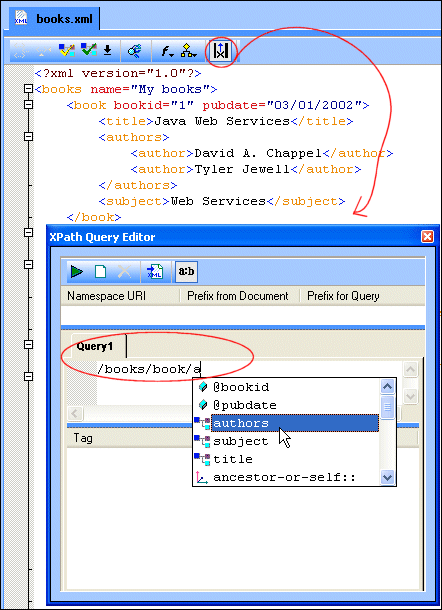Click the yellow checkmark well-formedness icon
The image size is (442, 610).
click(x=67, y=51)
